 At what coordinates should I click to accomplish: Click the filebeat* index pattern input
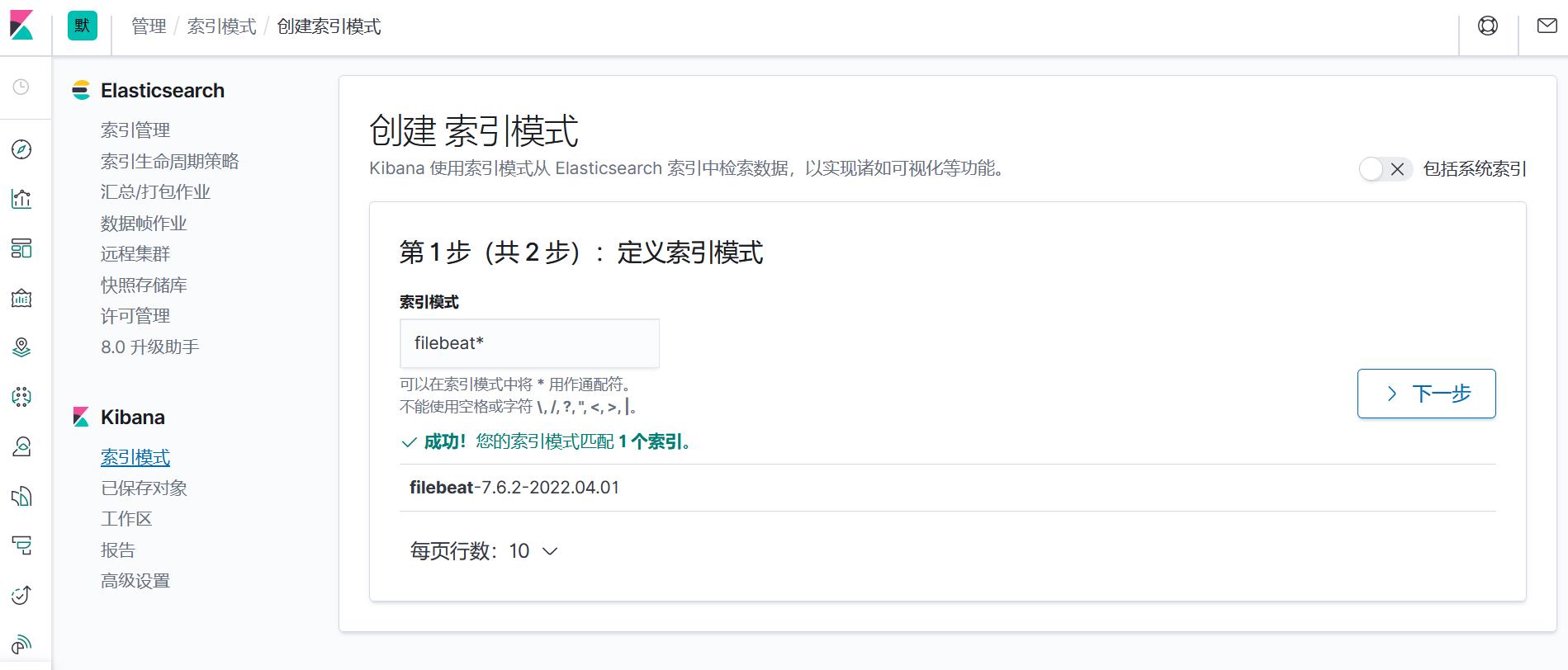point(529,343)
